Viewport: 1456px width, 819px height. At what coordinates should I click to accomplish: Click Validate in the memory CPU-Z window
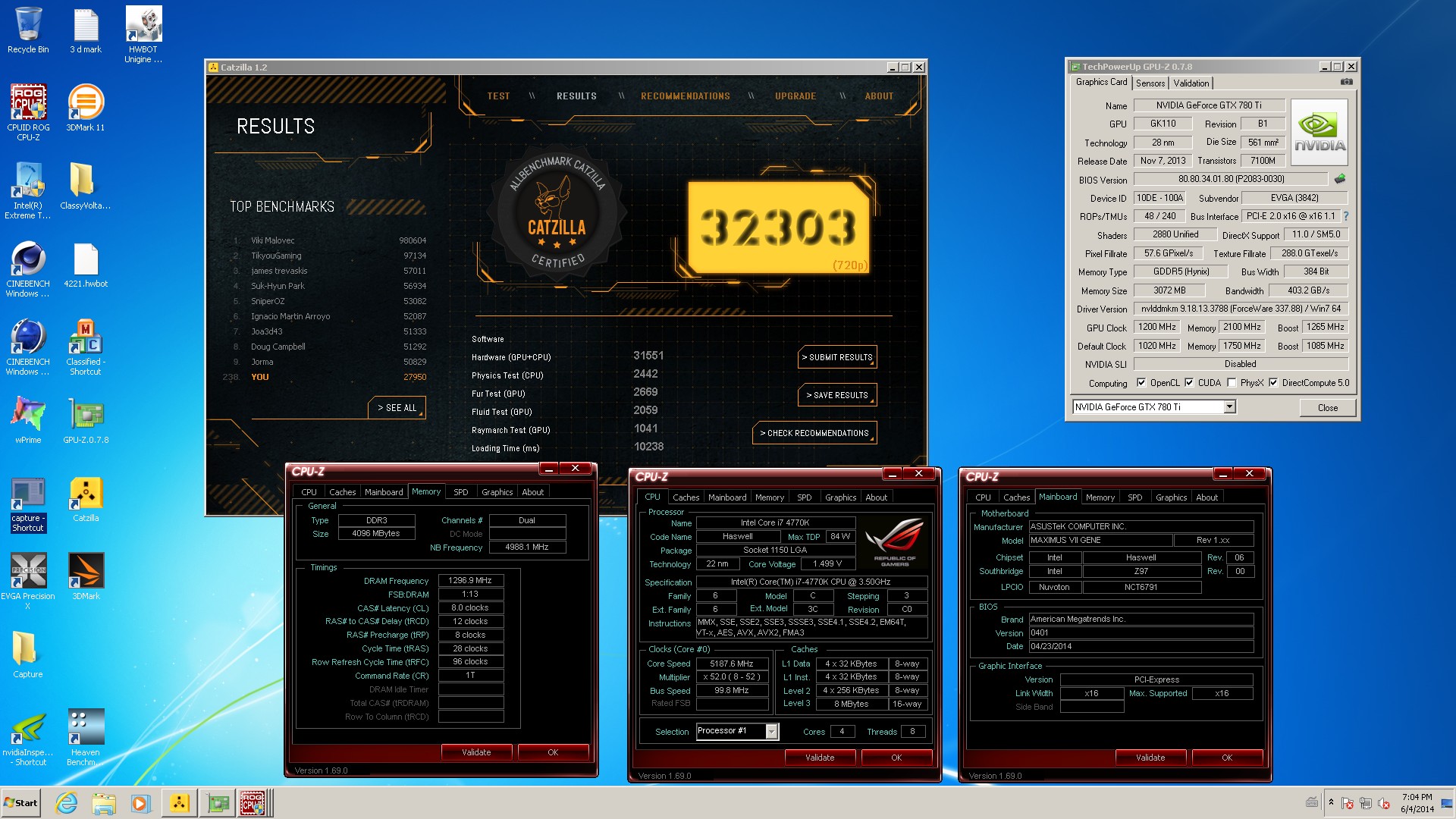click(x=476, y=752)
